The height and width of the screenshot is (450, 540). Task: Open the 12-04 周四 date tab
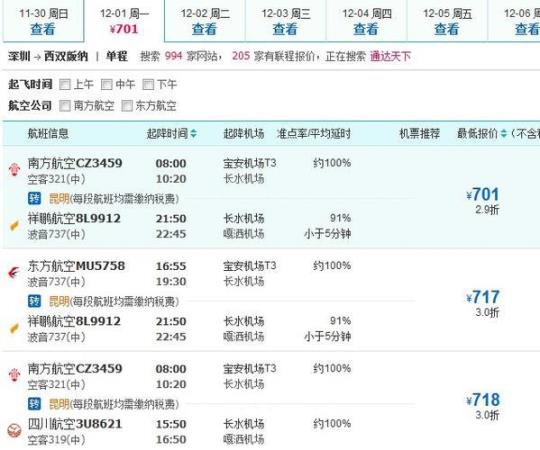point(366,21)
